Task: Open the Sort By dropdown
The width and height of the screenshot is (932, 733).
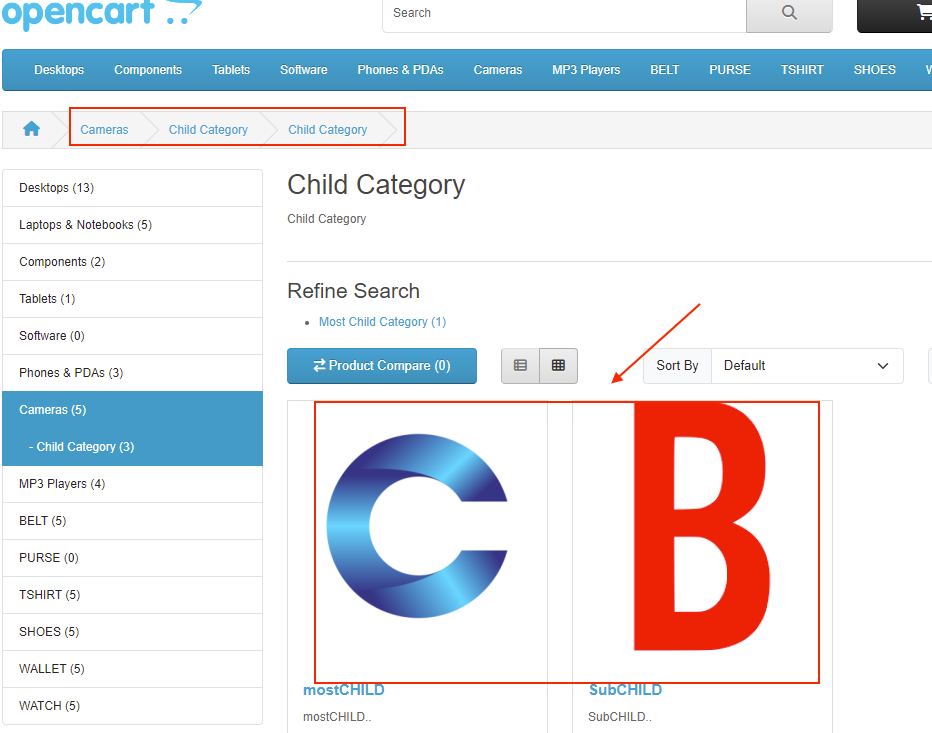Action: click(806, 366)
